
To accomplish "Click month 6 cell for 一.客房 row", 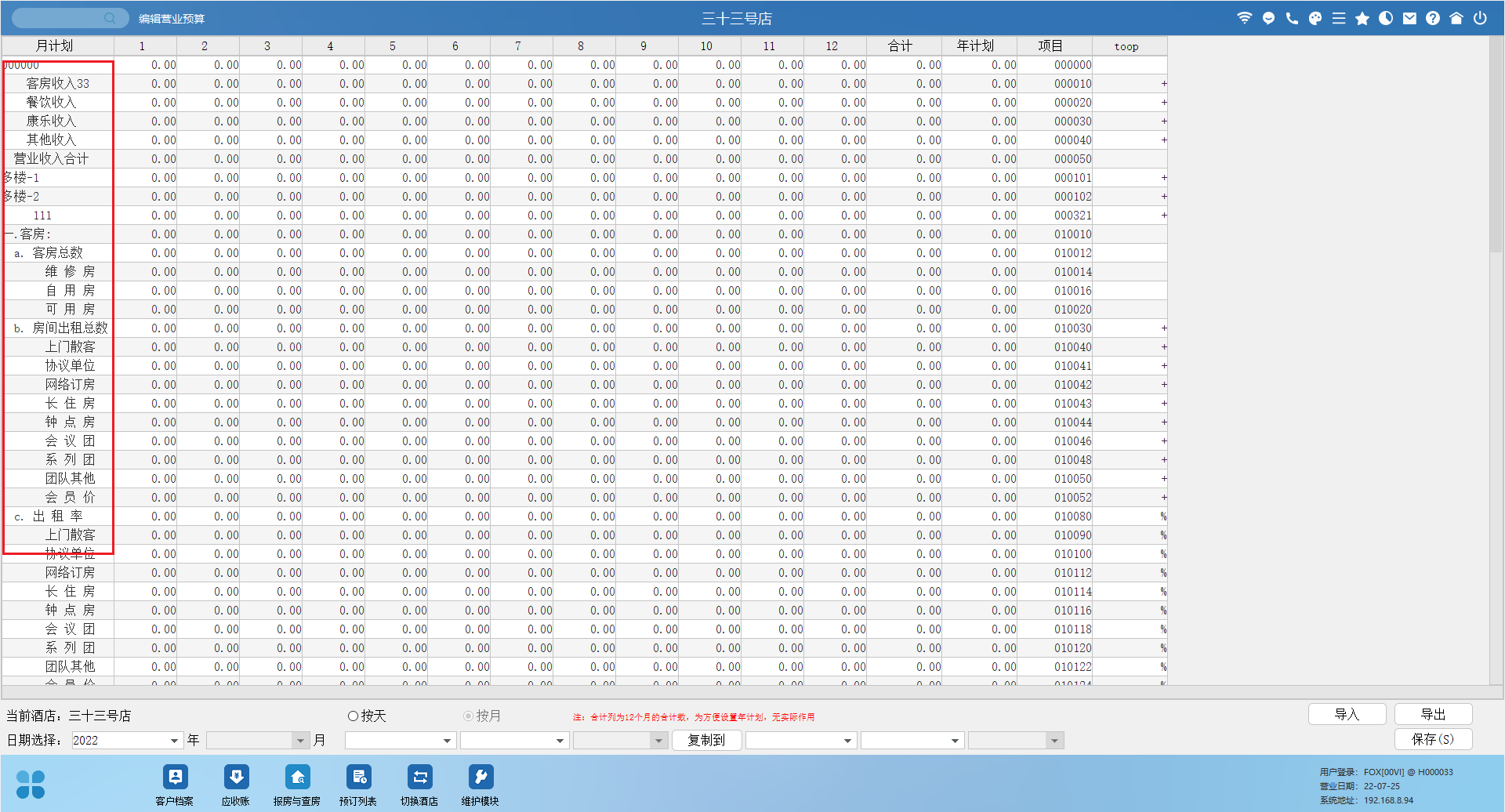I will [459, 234].
